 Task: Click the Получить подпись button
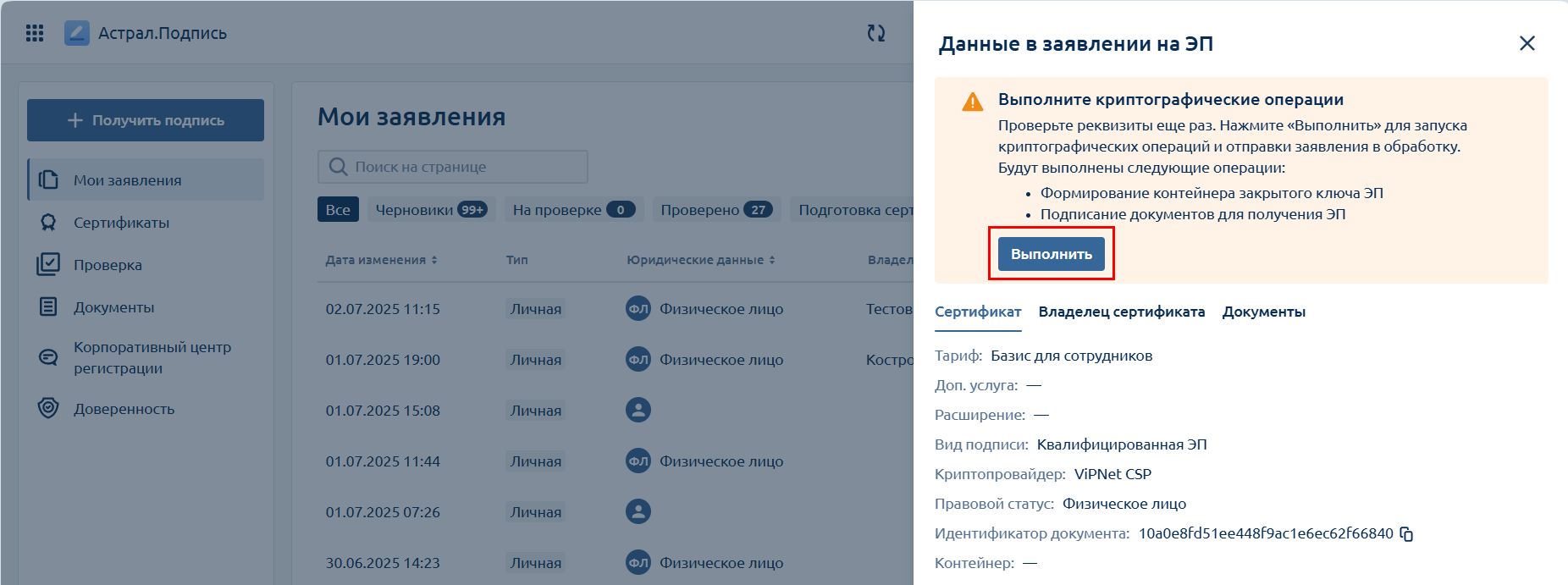(x=146, y=120)
